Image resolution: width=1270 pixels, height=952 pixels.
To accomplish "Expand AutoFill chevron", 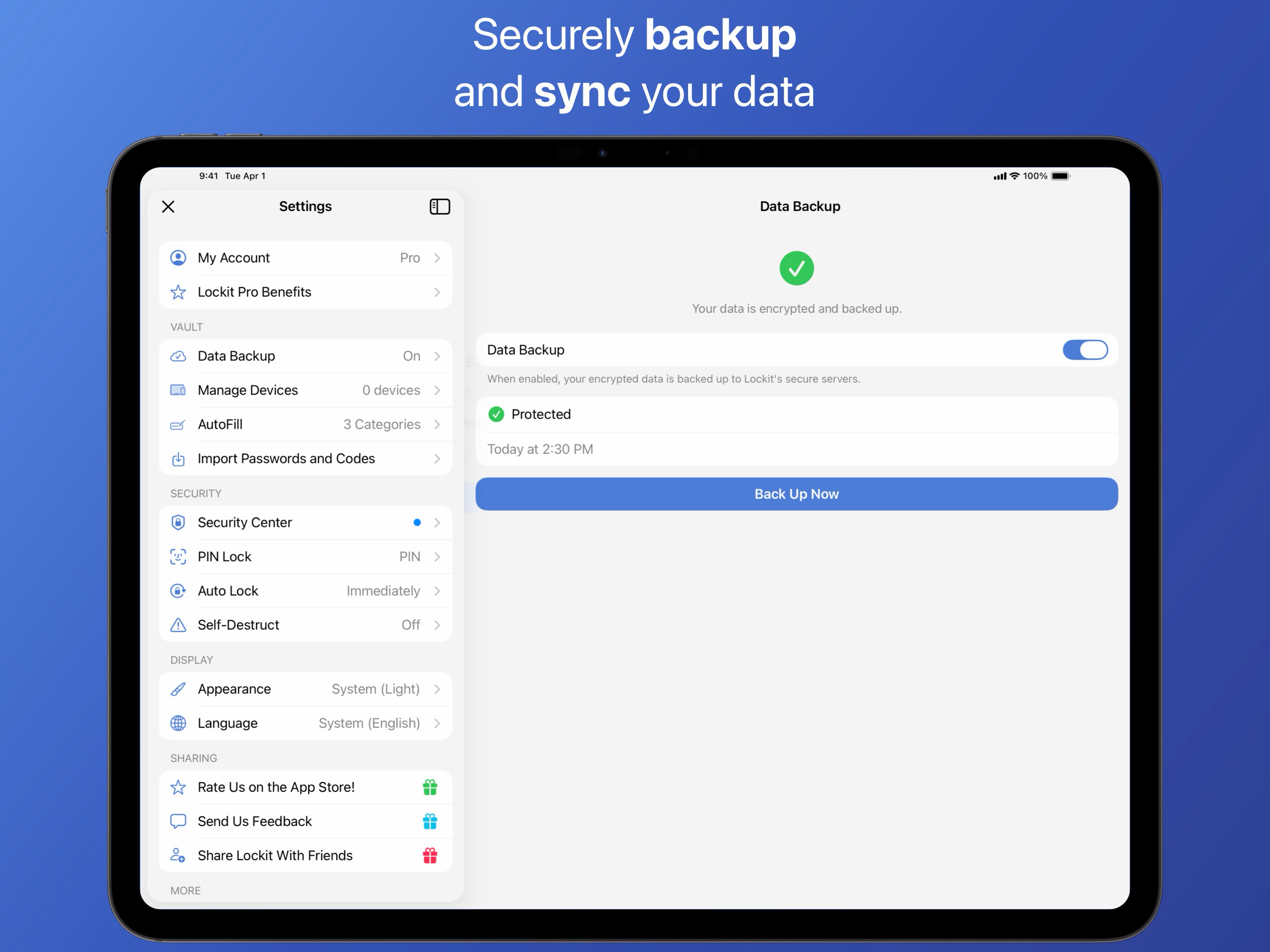I will [437, 425].
